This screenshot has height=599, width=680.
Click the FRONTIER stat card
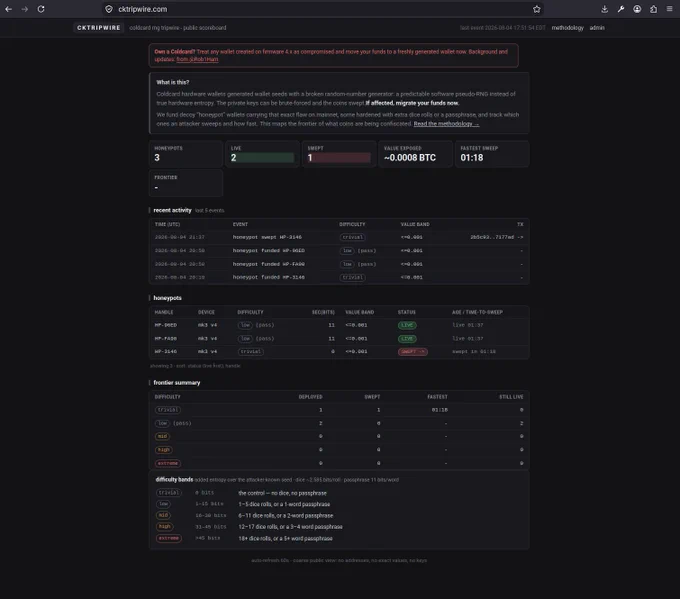point(186,183)
